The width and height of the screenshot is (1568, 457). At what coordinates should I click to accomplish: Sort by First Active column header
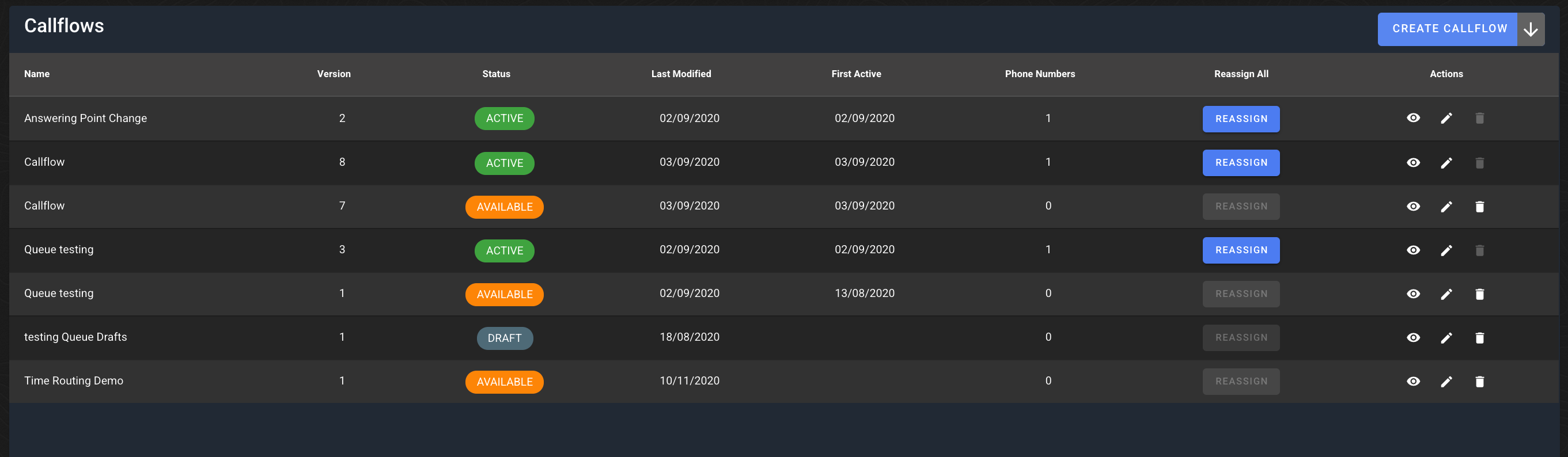point(856,74)
